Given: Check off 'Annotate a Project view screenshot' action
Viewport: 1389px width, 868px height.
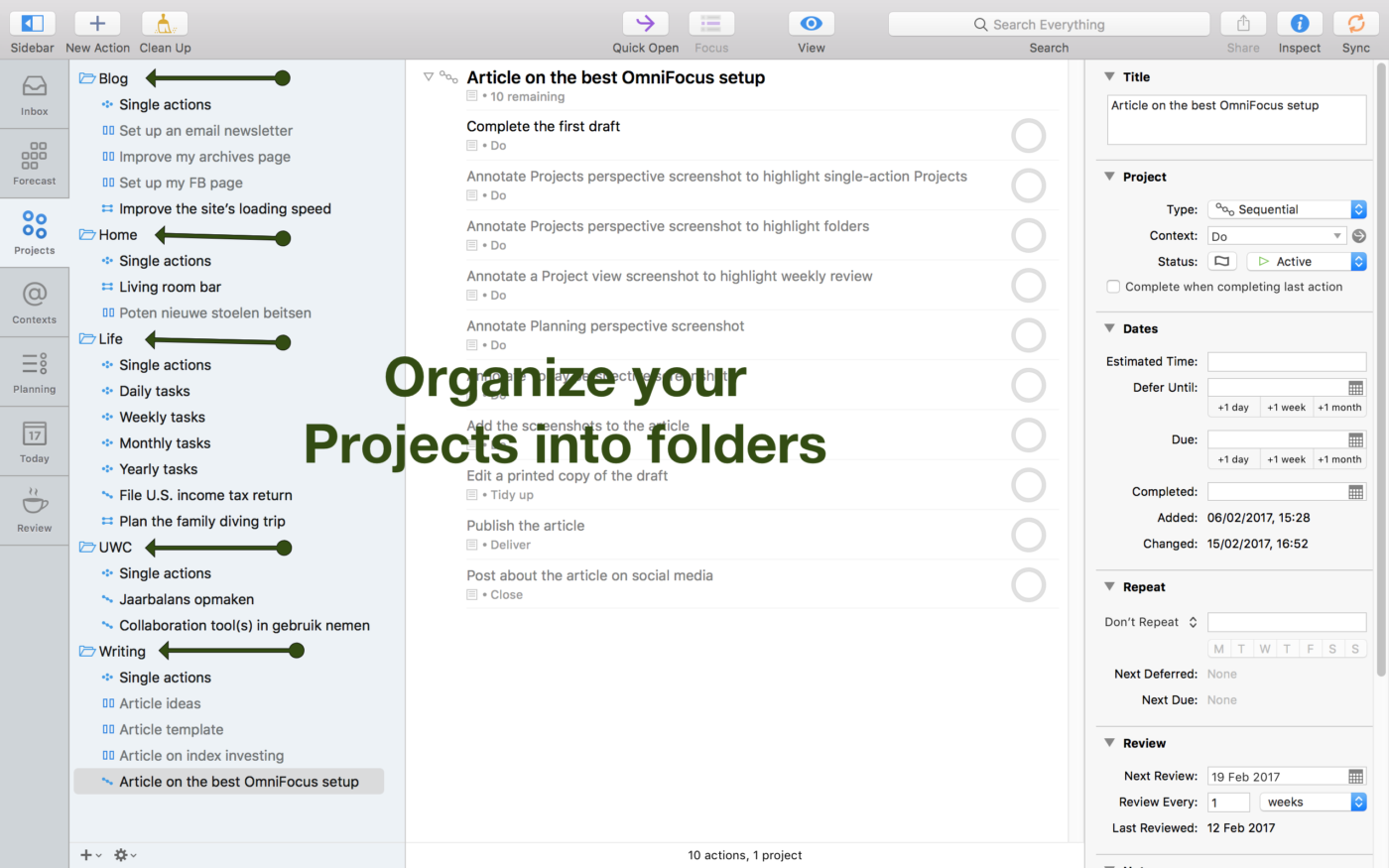Looking at the screenshot, I should click(x=1029, y=286).
